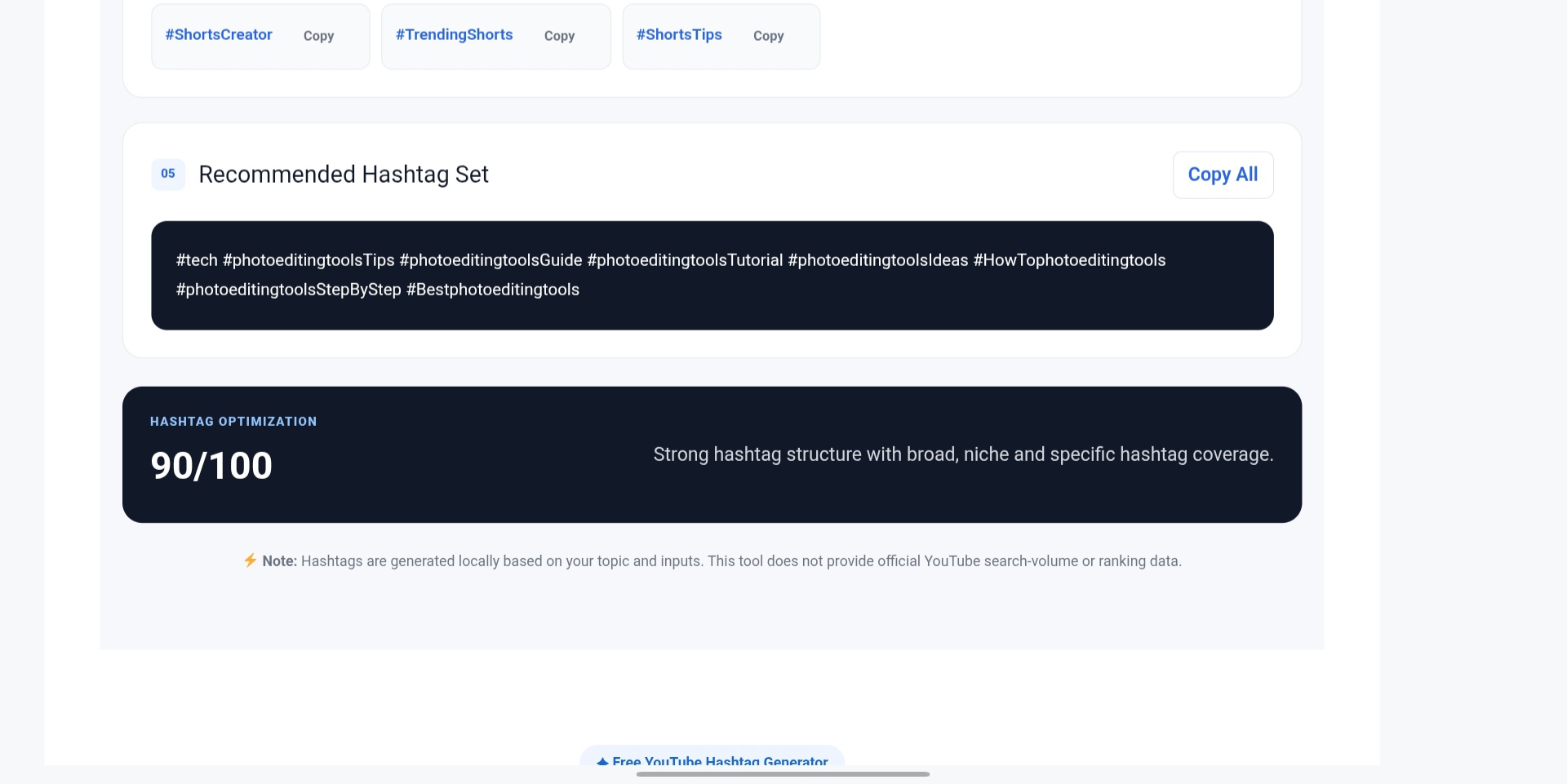Click the 90/100 optimization score
Screen dimensions: 1567x784
point(211,466)
